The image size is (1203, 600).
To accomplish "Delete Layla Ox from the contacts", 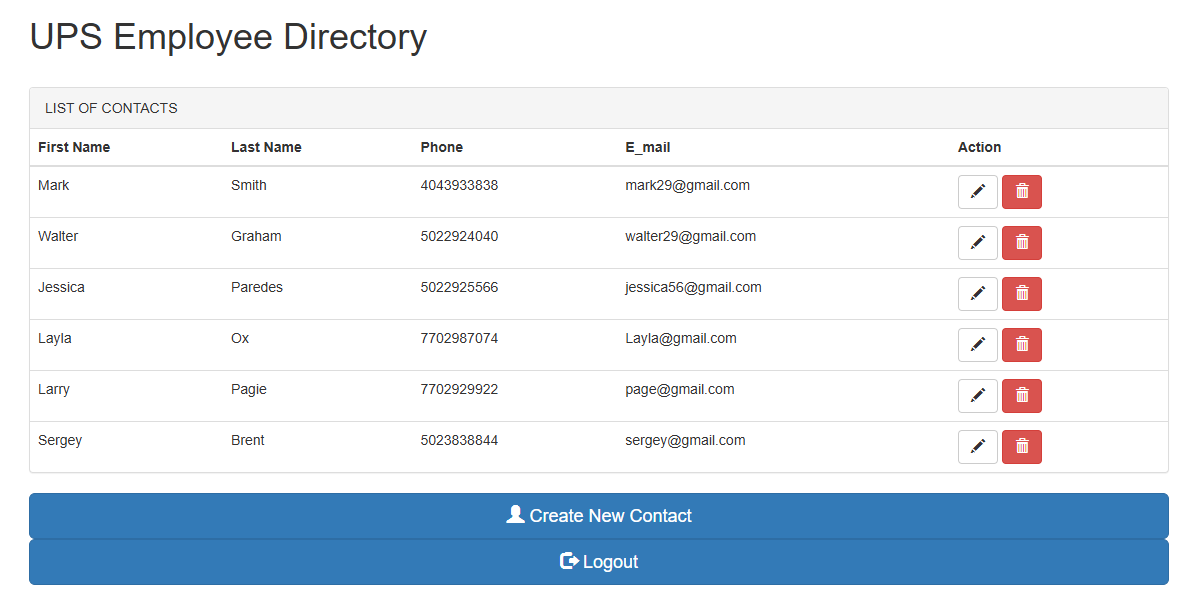I will coord(1021,345).
